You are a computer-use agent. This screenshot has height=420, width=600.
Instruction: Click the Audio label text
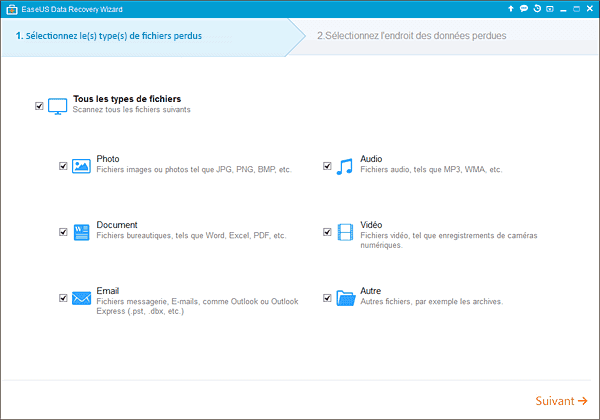pos(371,159)
